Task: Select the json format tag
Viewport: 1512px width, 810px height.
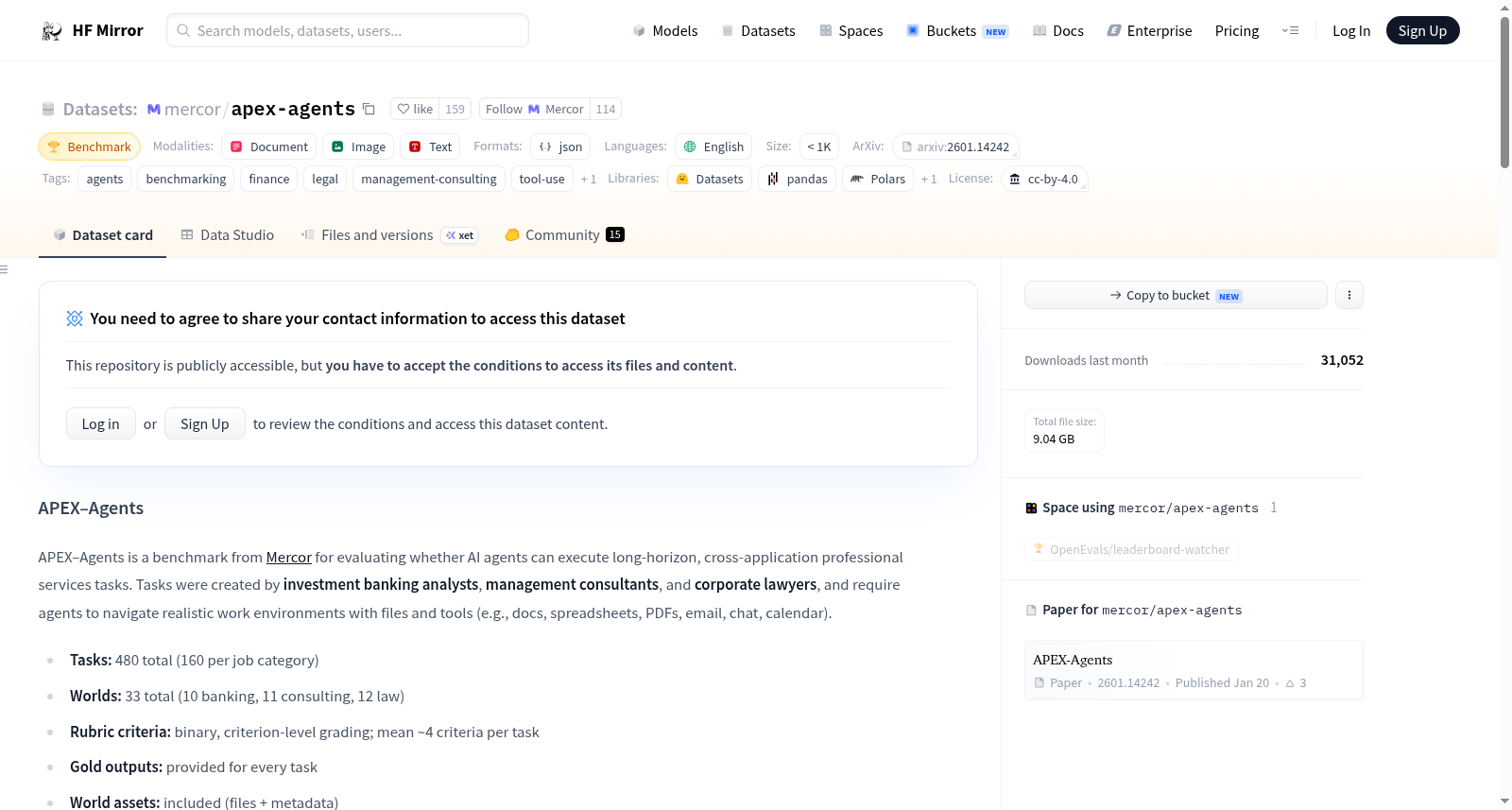Action: [x=560, y=146]
